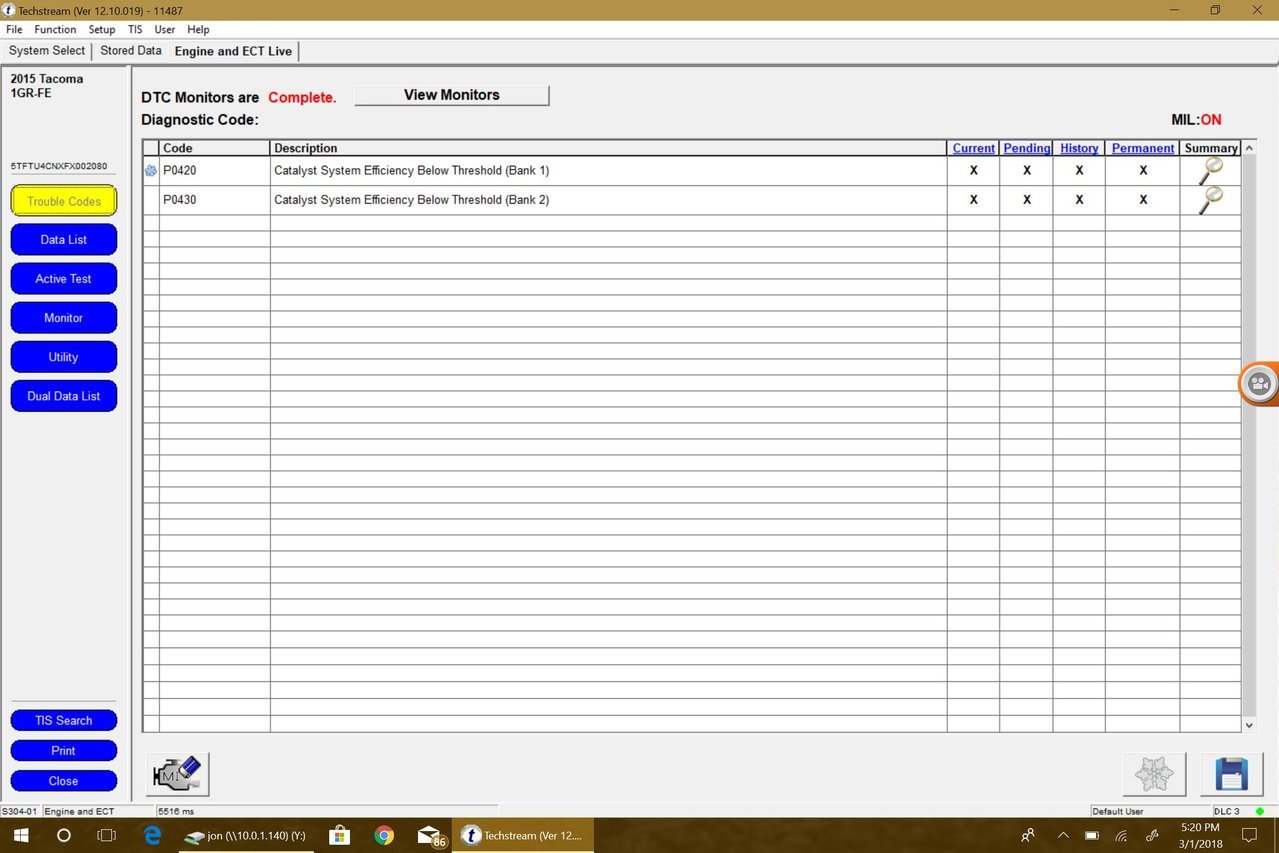
Task: Click the clear DTCs engine eraser icon
Action: (177, 774)
